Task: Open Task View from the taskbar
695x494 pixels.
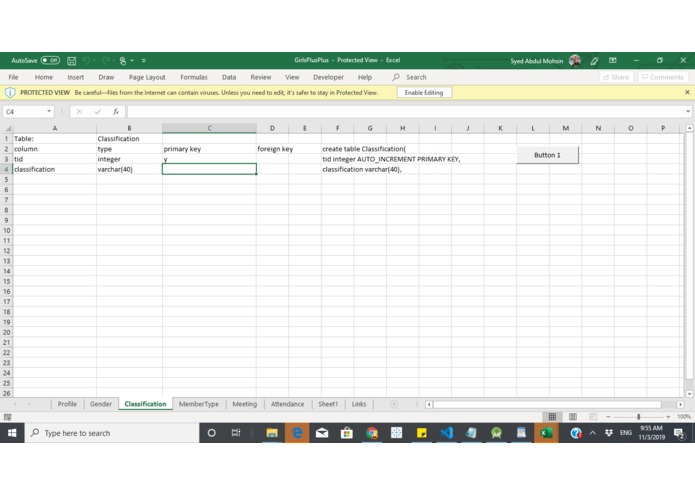Action: (x=236, y=433)
